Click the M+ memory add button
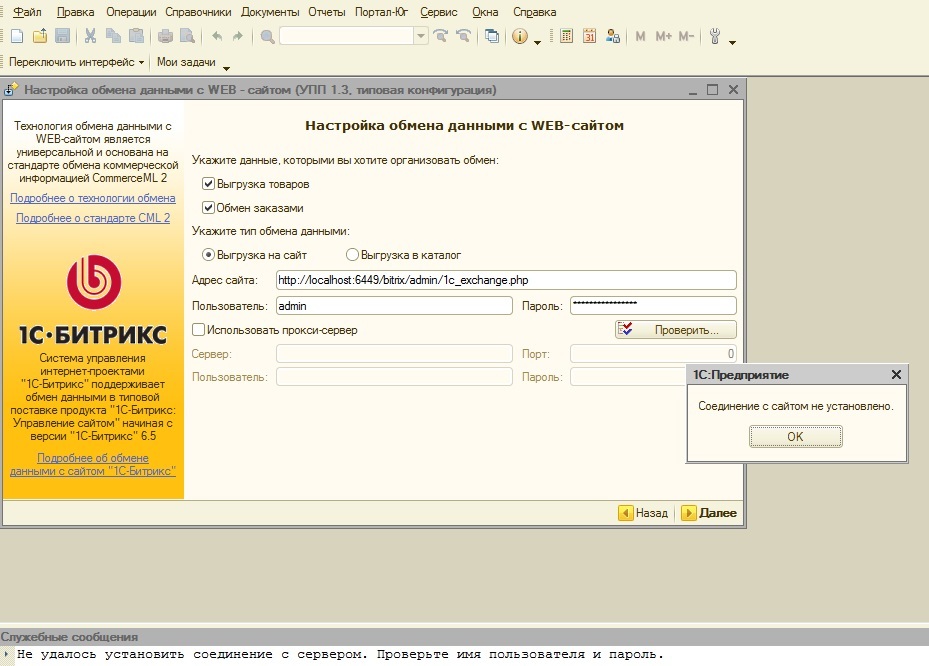Image resolution: width=929 pixels, height=666 pixels. (x=663, y=36)
